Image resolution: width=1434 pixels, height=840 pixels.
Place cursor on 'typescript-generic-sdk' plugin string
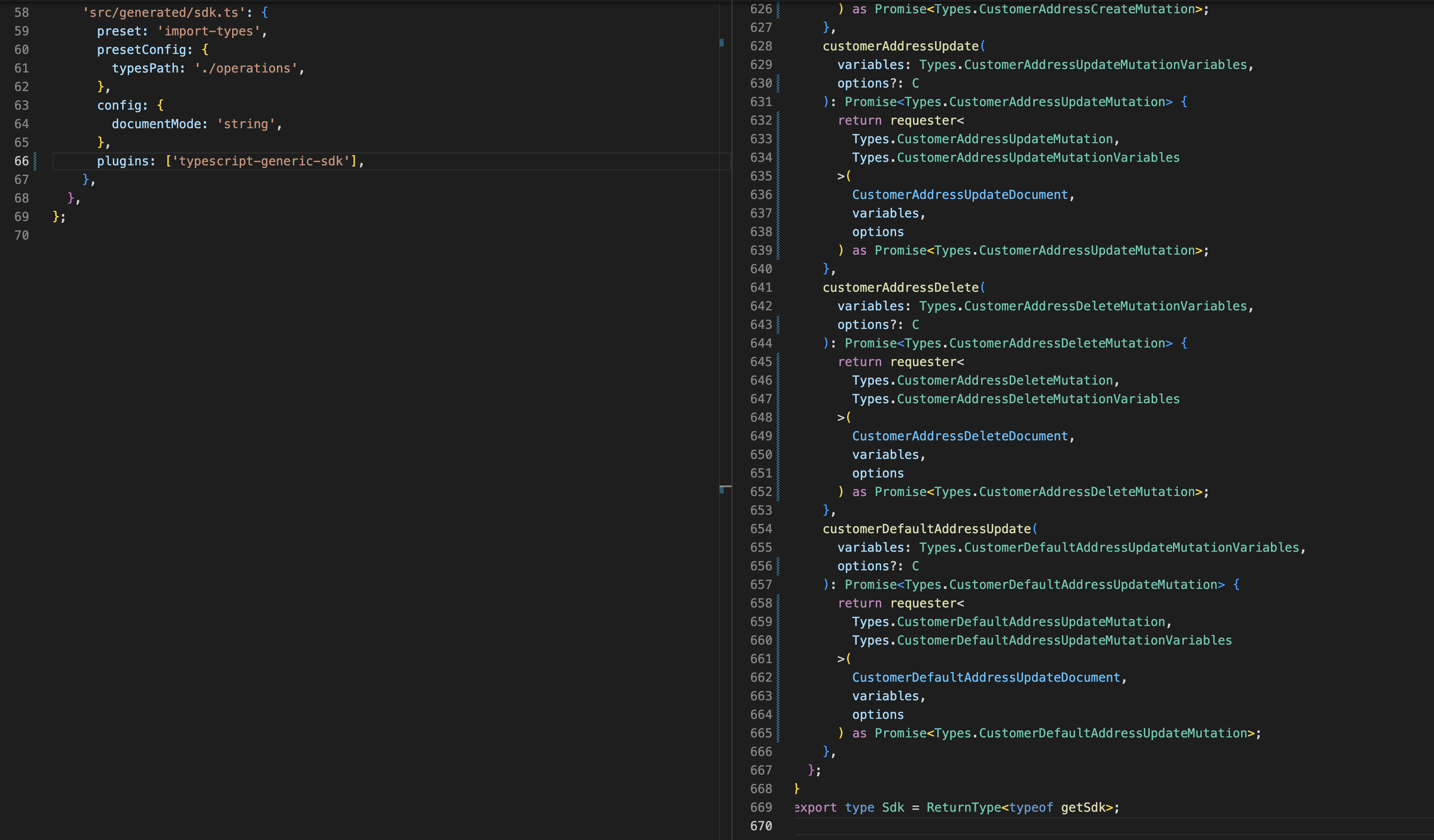pos(261,161)
